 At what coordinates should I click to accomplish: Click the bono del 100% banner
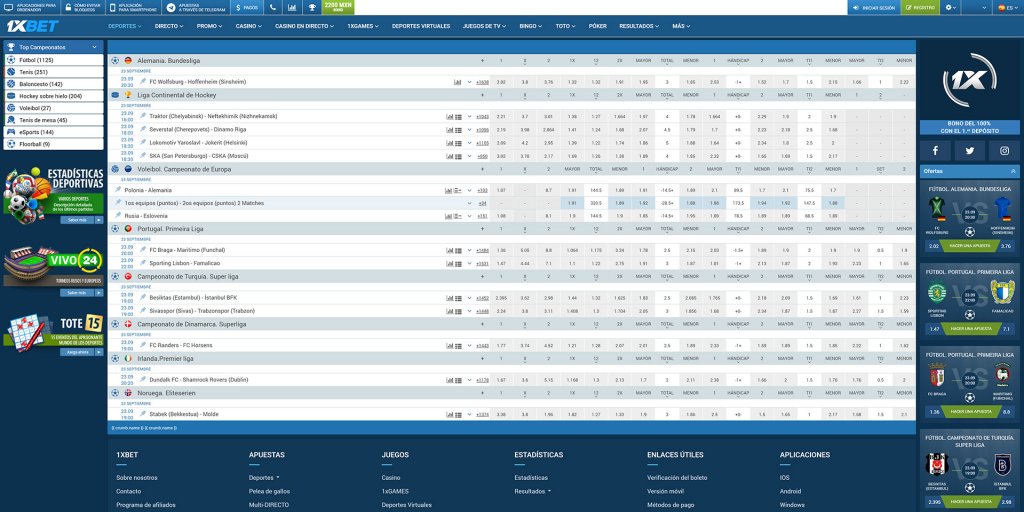pos(969,127)
